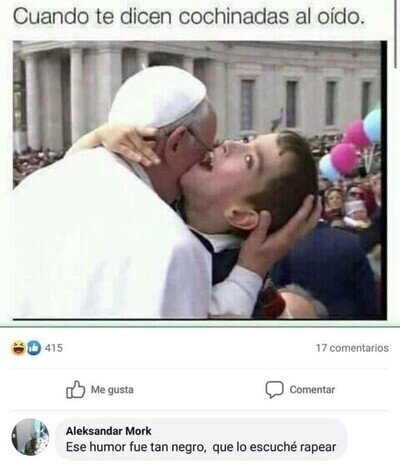Click the blue thumbs-up reaction icon

(34, 348)
